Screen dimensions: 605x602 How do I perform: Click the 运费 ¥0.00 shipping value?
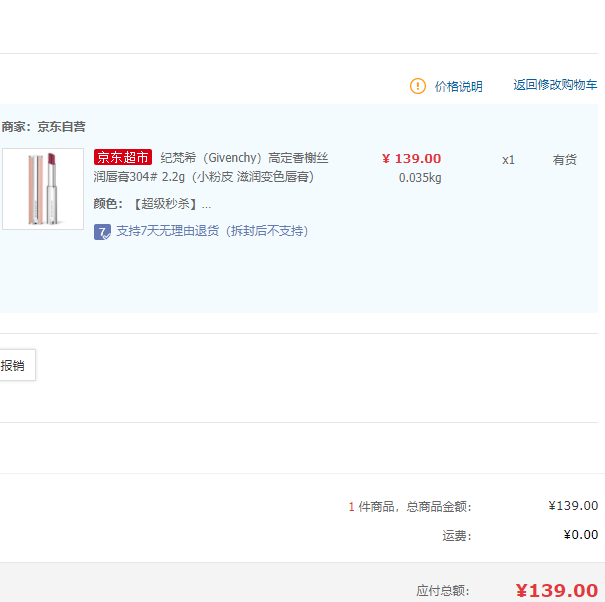tap(581, 535)
